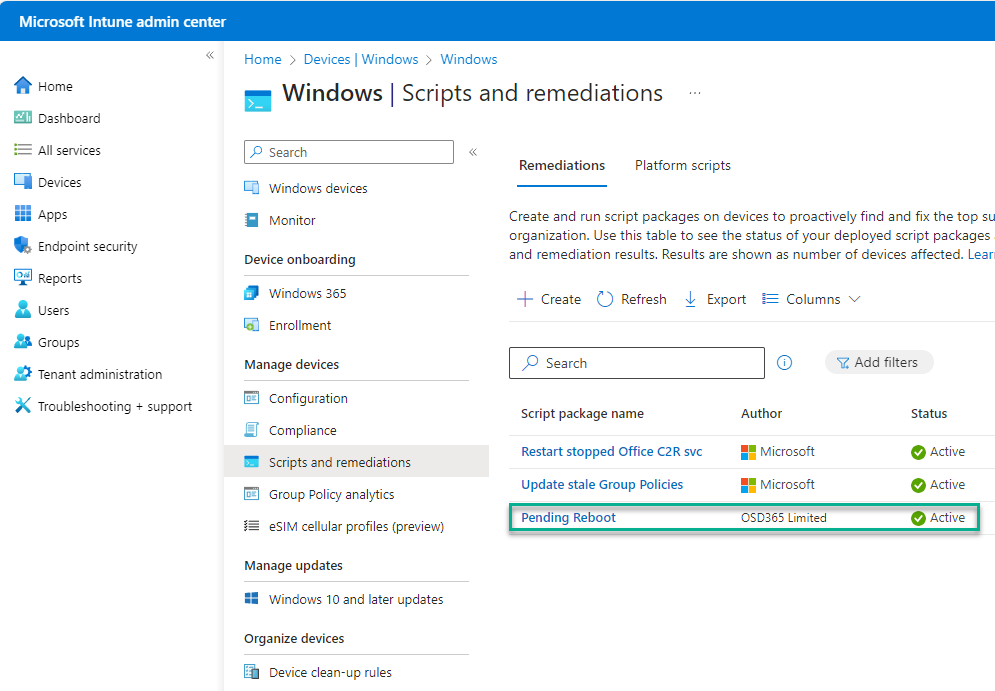Open the Windows 365 menu icon
The width and height of the screenshot is (995, 691).
(x=252, y=293)
